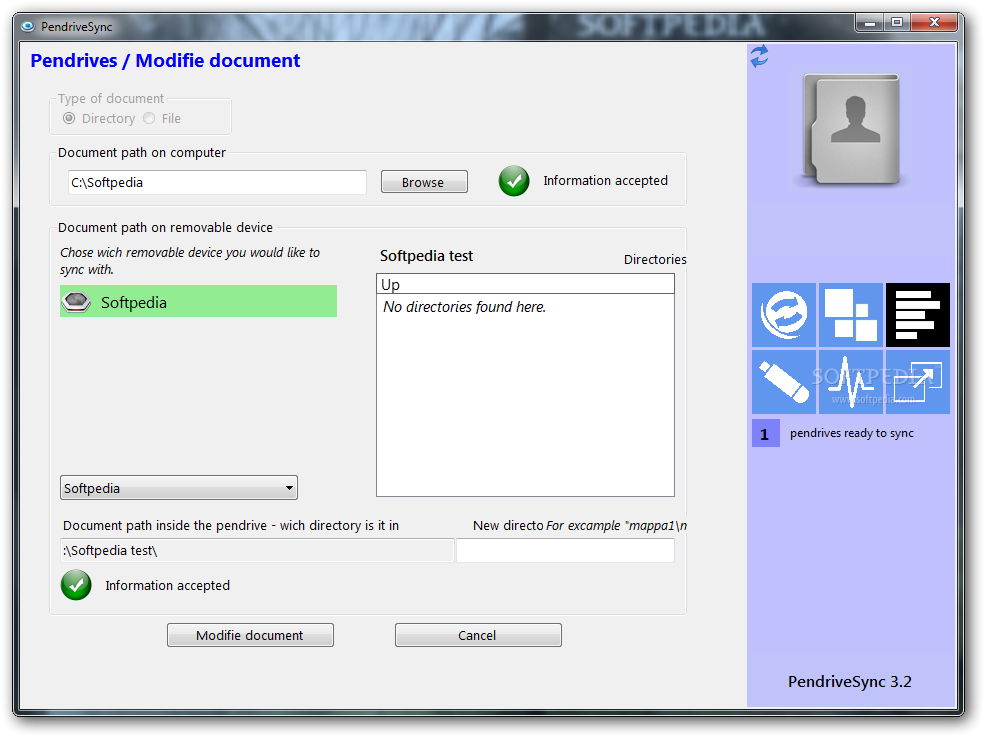985x737 pixels.
Task: Click the 'pendrives ready to sync' text
Action: click(x=851, y=433)
